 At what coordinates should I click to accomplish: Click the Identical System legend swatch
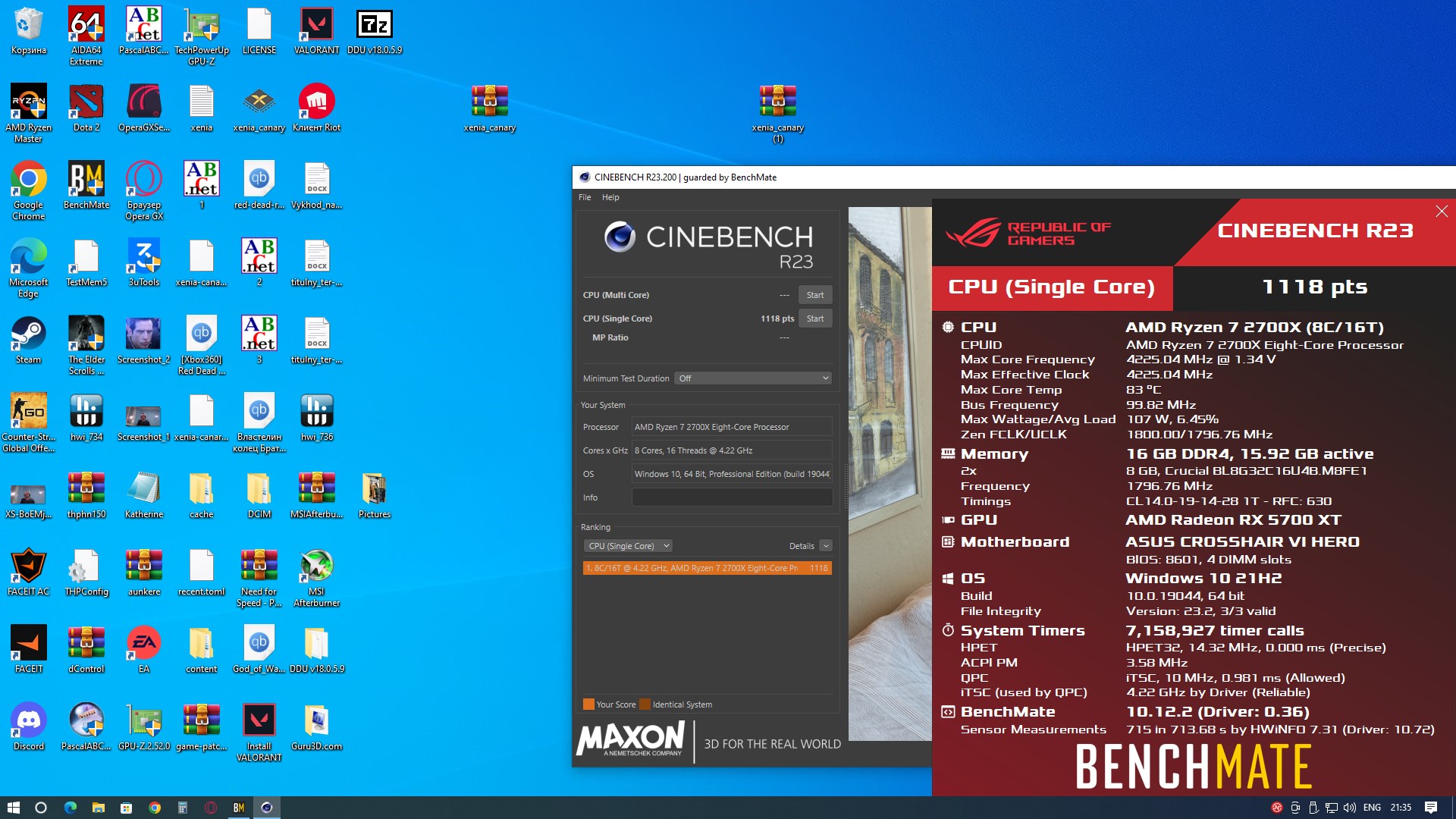(x=645, y=704)
